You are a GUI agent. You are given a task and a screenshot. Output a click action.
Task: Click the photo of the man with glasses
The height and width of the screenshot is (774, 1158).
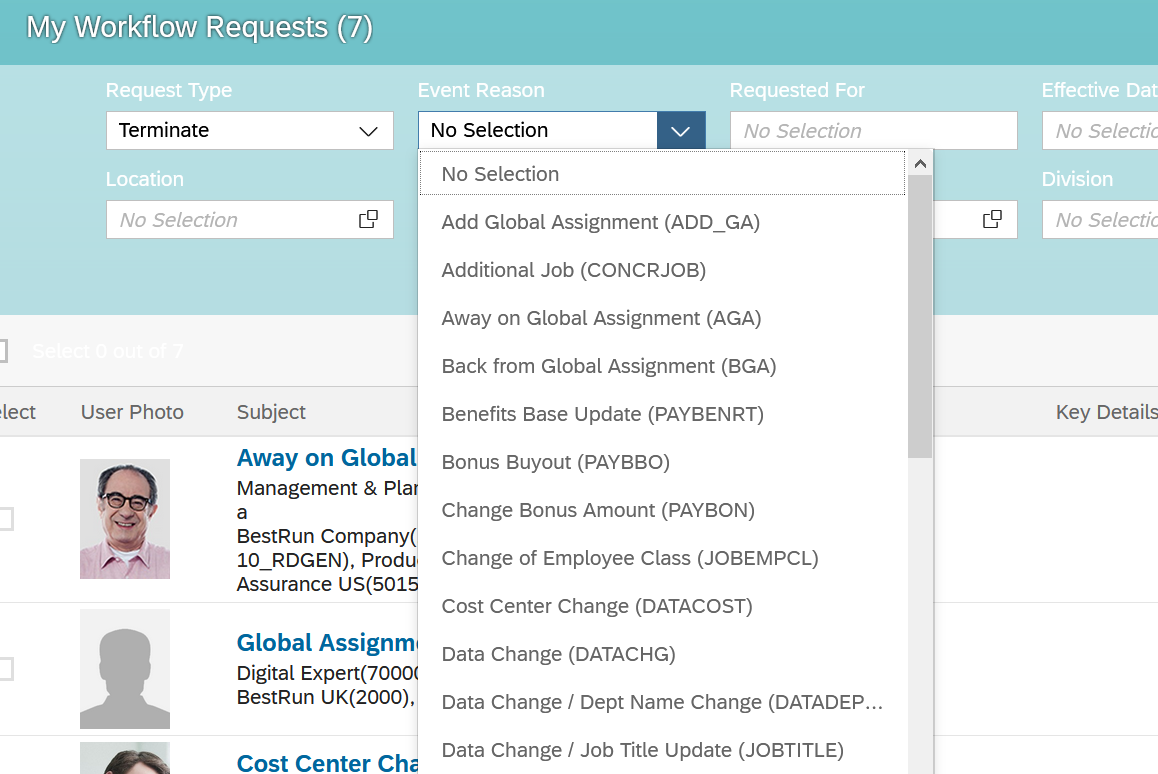[125, 518]
